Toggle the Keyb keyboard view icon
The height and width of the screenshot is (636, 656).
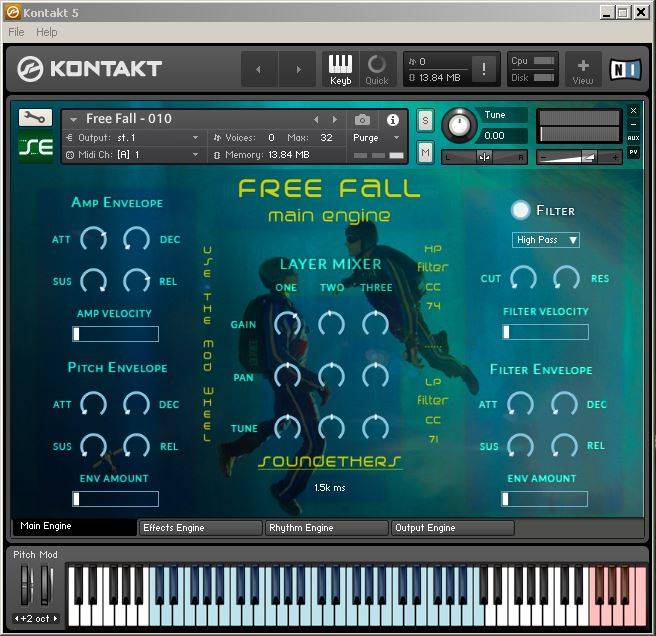(340, 68)
